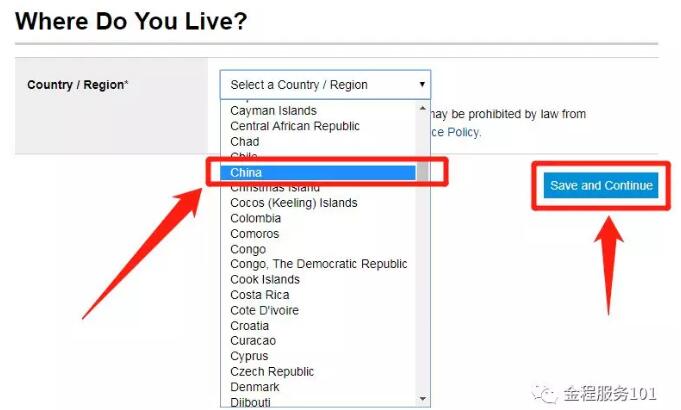Open the Country / Region dropdown

click(x=326, y=85)
